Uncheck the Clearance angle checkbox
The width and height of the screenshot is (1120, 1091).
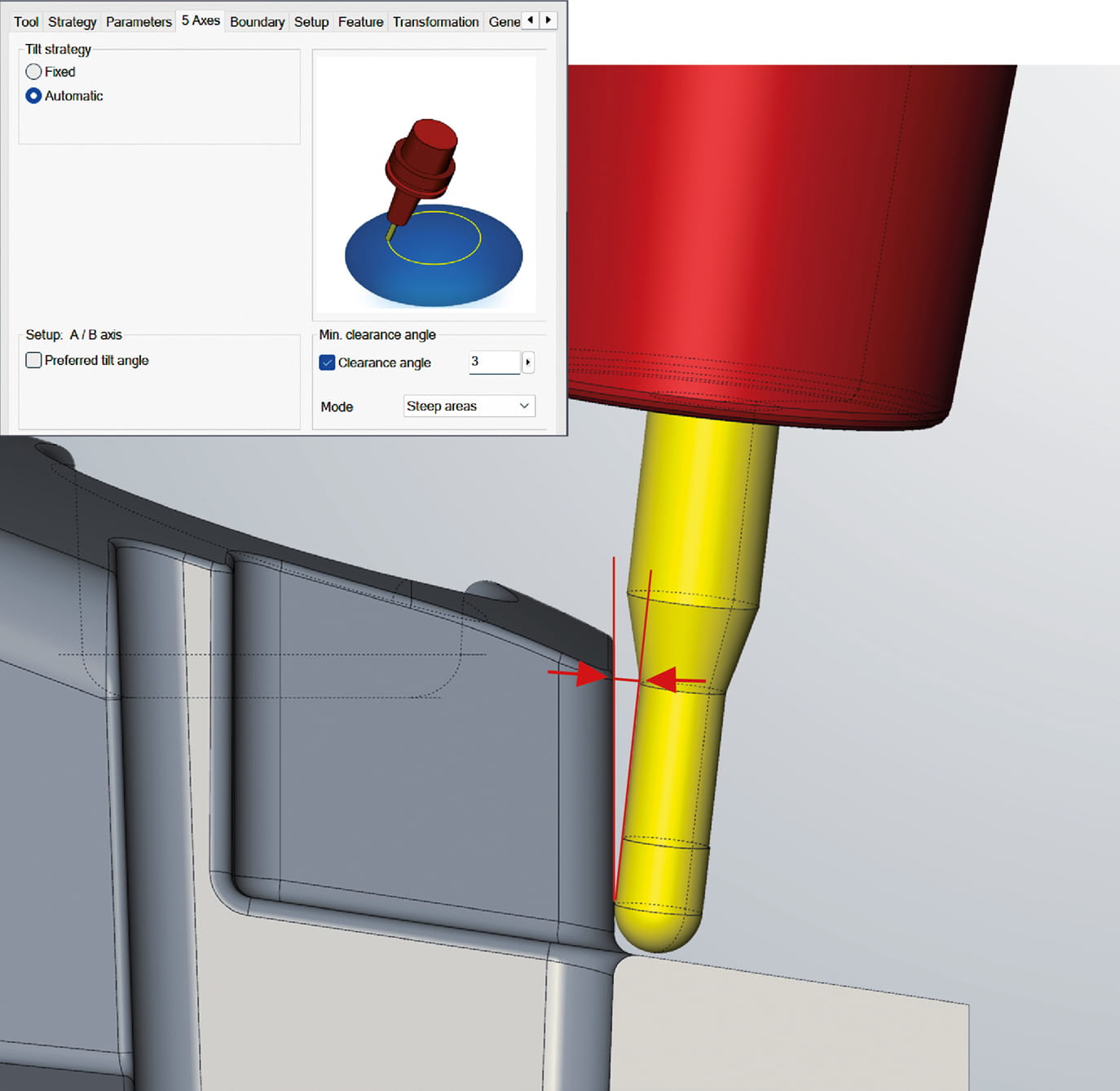pos(327,363)
